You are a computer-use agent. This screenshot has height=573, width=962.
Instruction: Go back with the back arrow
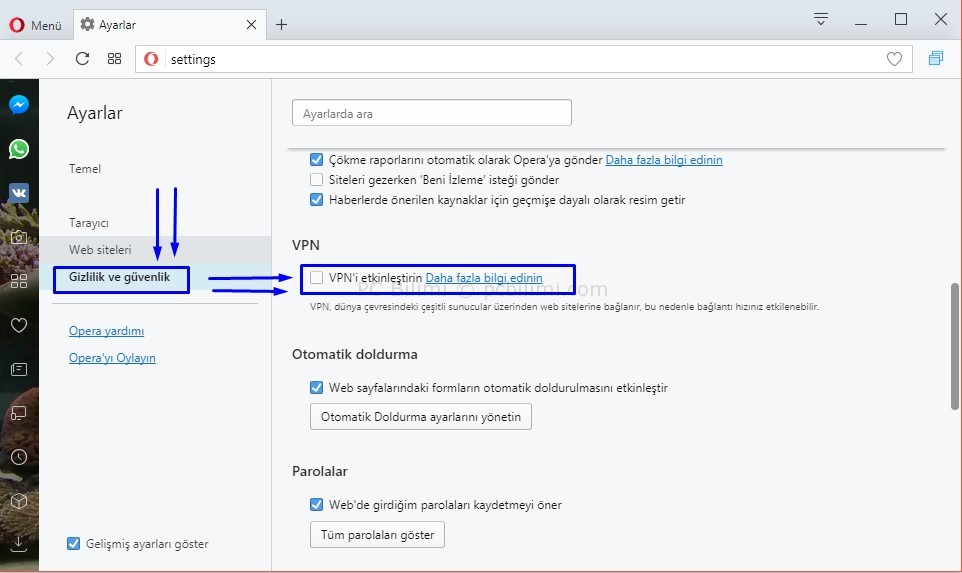pos(19,59)
